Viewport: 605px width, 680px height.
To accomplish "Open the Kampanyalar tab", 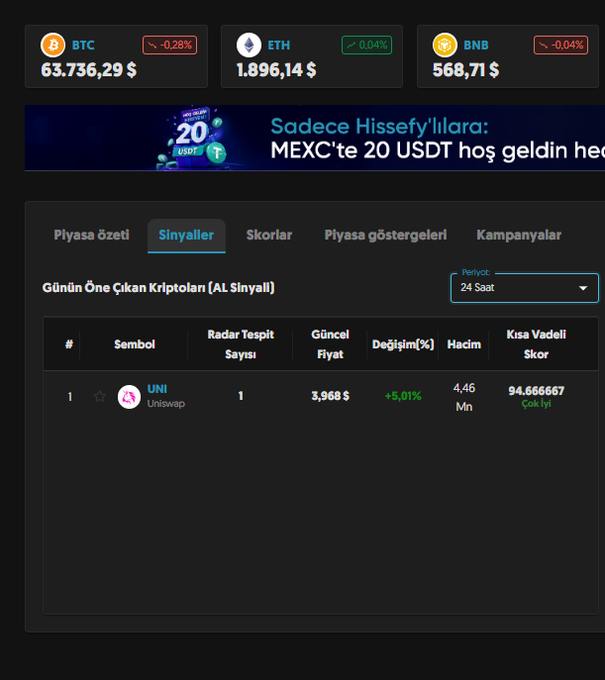I will [519, 235].
